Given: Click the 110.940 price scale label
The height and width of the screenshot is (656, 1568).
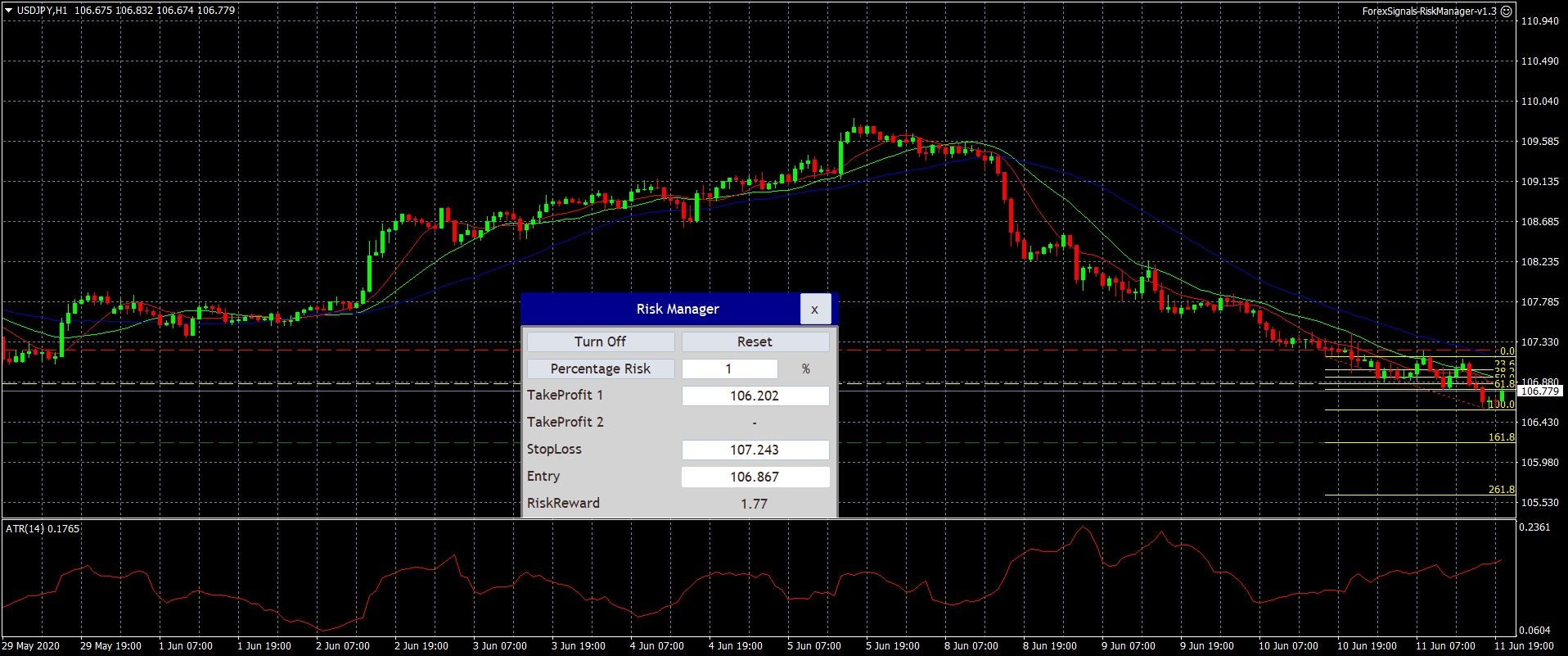Looking at the screenshot, I should [1539, 21].
